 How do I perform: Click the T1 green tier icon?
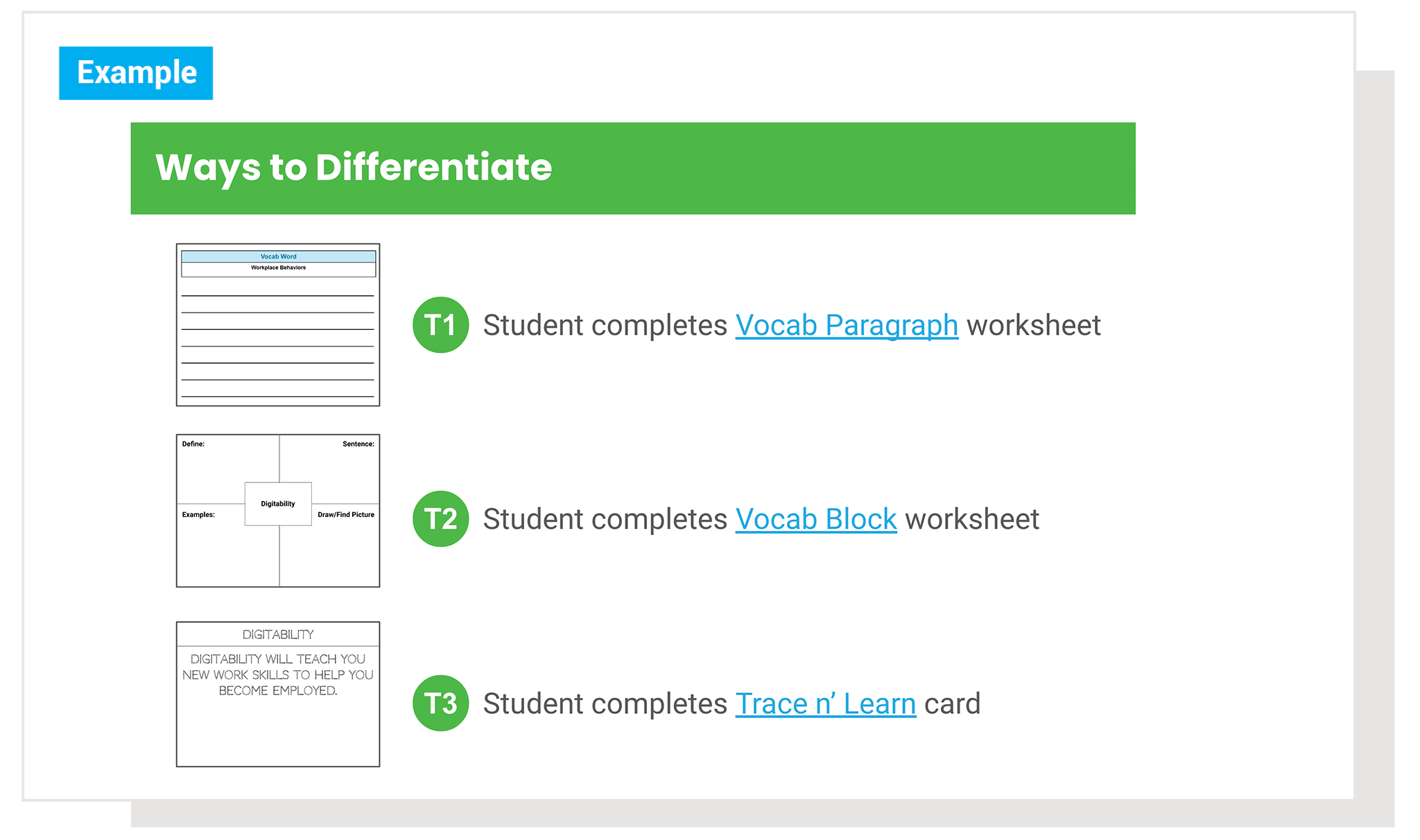point(441,324)
